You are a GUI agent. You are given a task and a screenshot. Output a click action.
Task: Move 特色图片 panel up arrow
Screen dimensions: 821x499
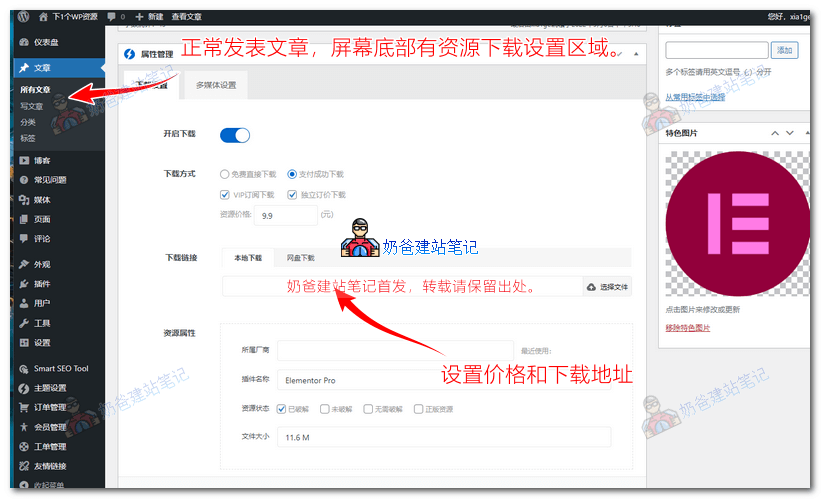775,134
